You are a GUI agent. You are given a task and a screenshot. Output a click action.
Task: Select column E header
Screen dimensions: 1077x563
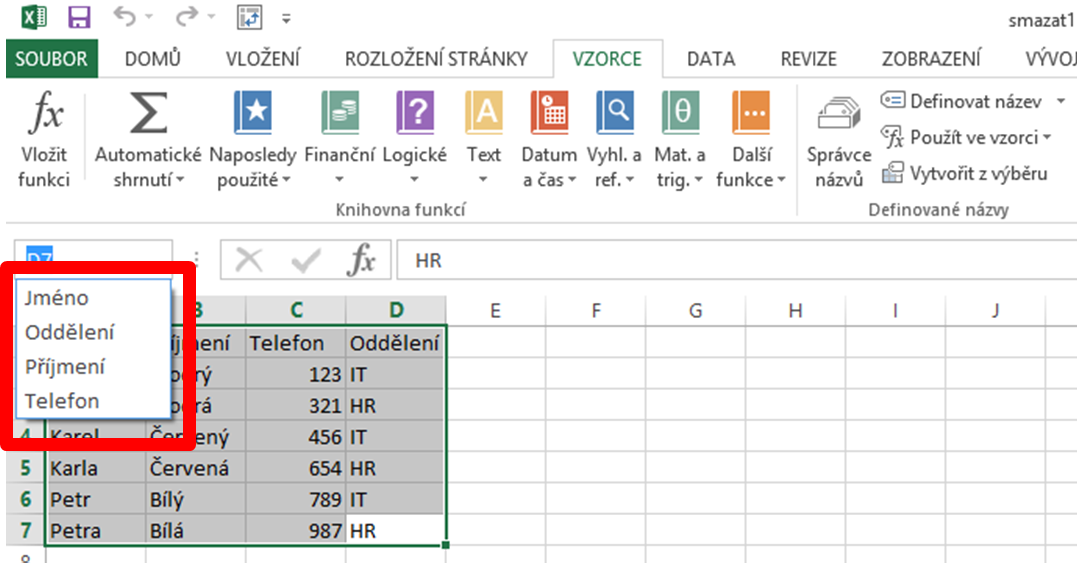(495, 310)
